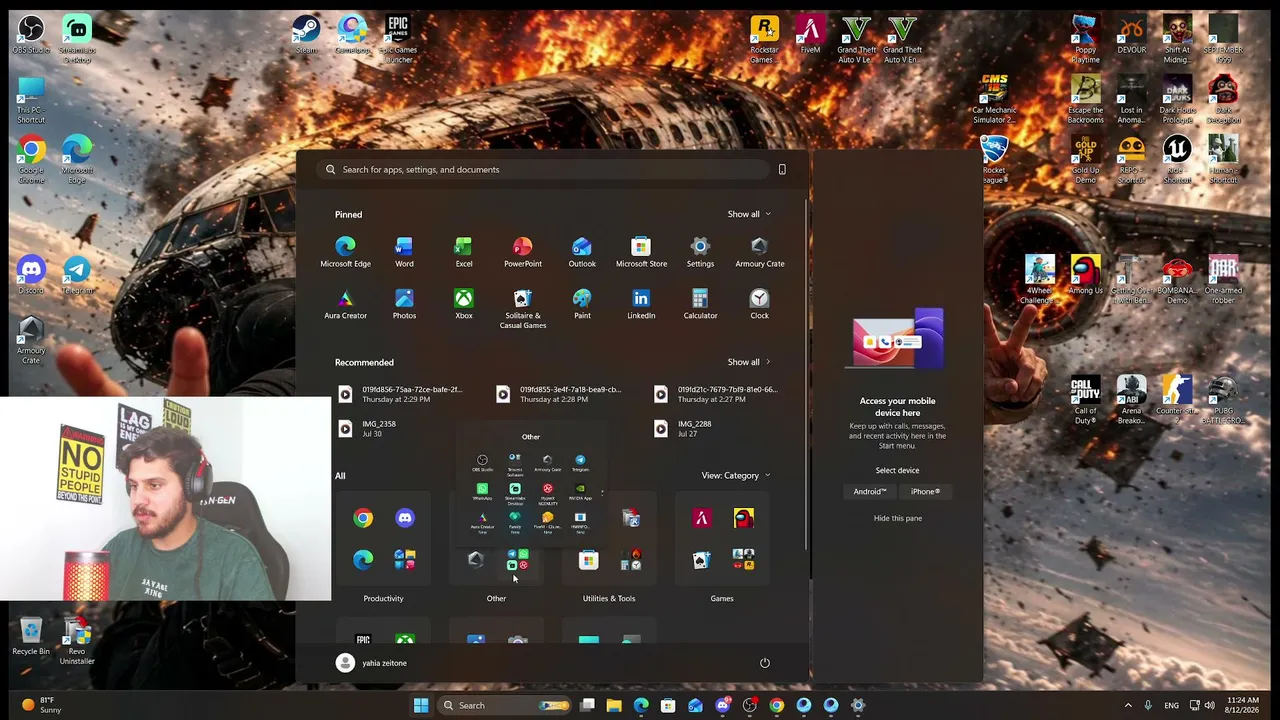Hide the mobile device pane

coord(898,518)
